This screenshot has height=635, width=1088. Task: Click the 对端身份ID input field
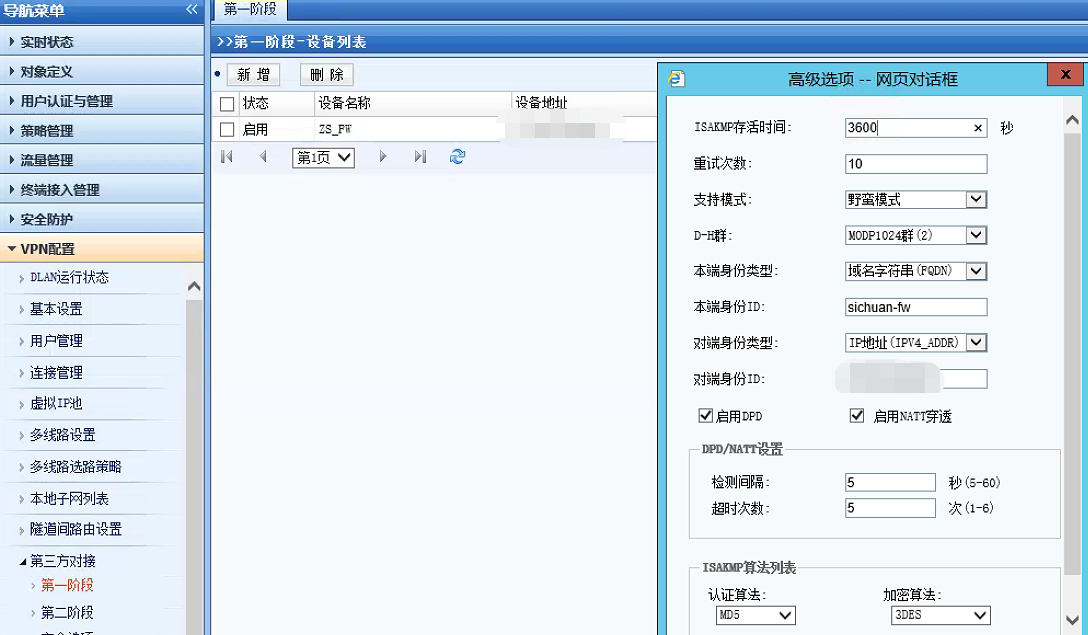tap(916, 379)
